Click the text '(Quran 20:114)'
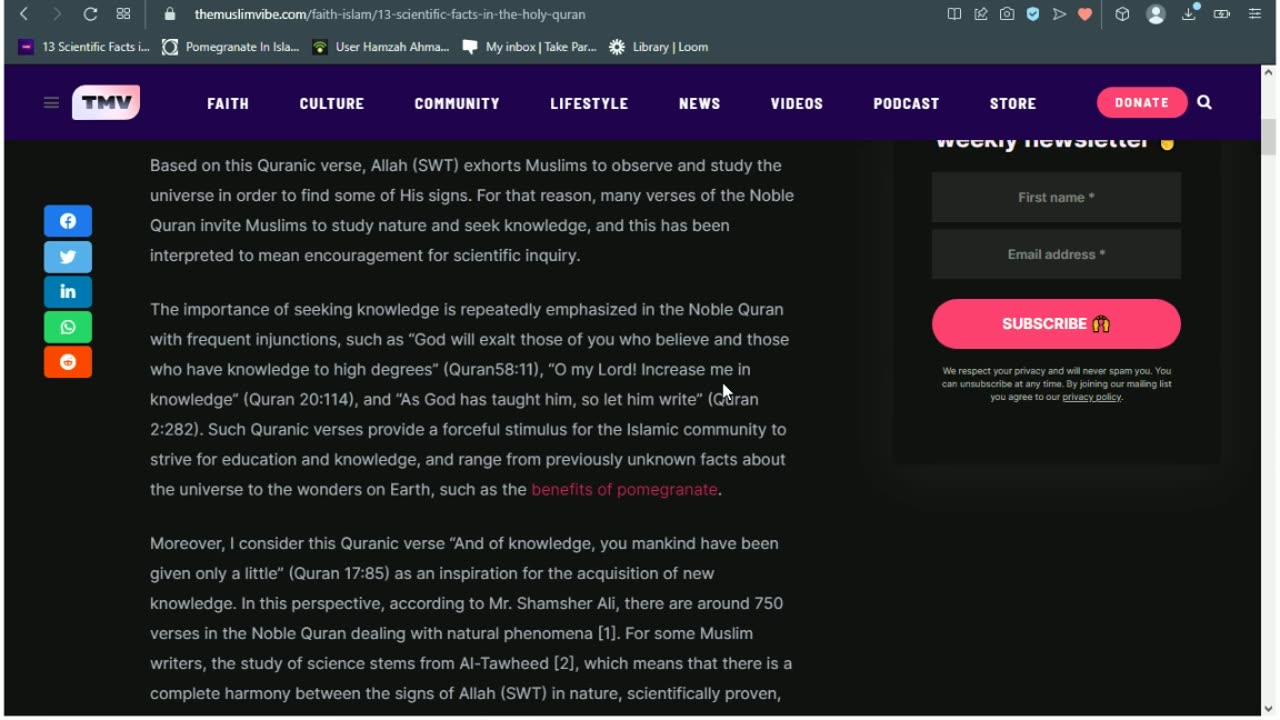1280x720 pixels. coord(300,399)
